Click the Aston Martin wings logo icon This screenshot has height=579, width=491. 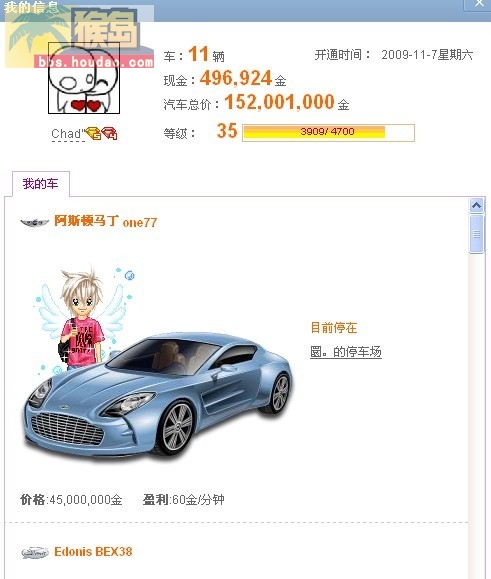click(x=34, y=222)
